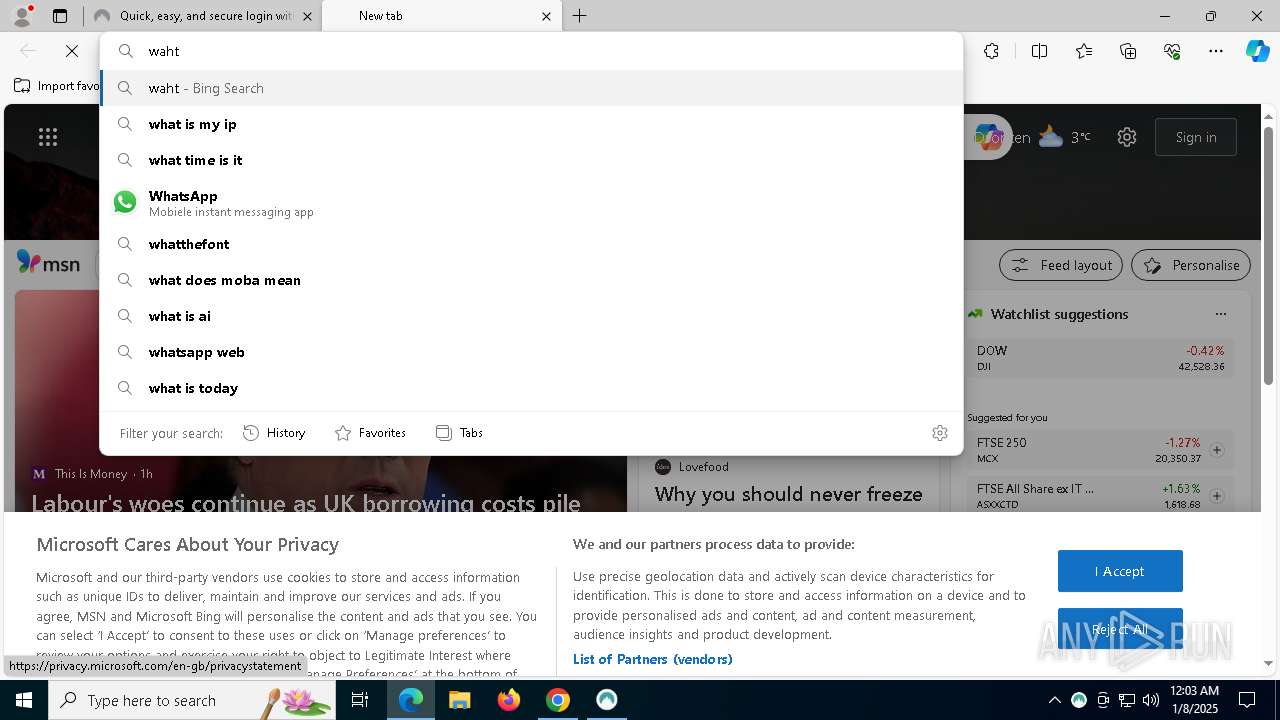Select suggestion 'what is today'
Viewport: 1280px width, 720px height.
[x=532, y=388]
